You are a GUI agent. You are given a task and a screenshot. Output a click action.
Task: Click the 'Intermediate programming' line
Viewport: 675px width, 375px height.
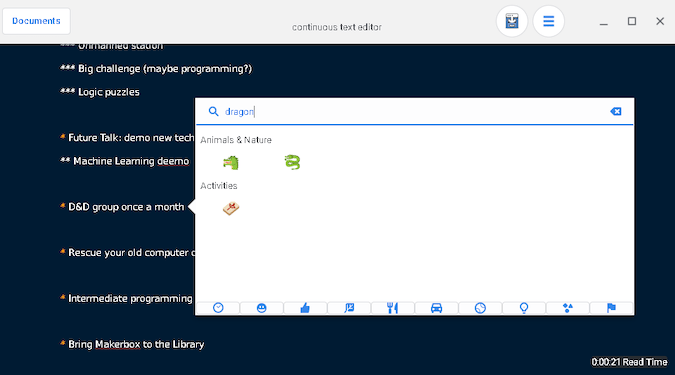tap(127, 298)
